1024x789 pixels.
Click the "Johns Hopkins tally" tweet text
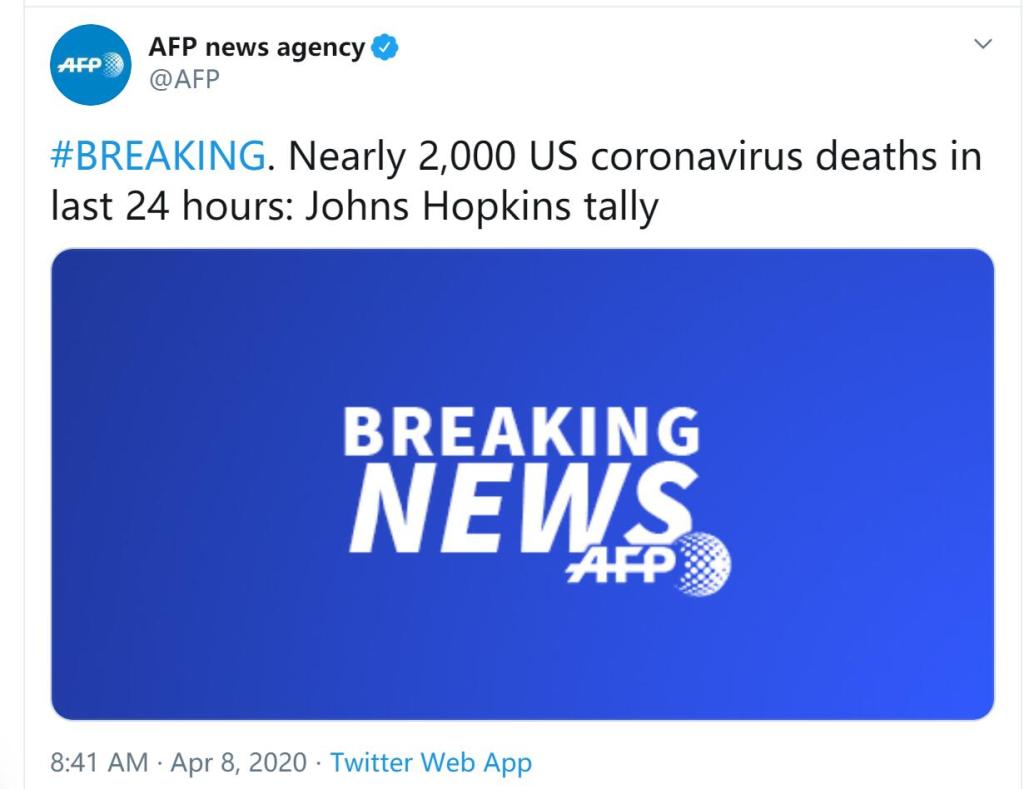pos(482,207)
